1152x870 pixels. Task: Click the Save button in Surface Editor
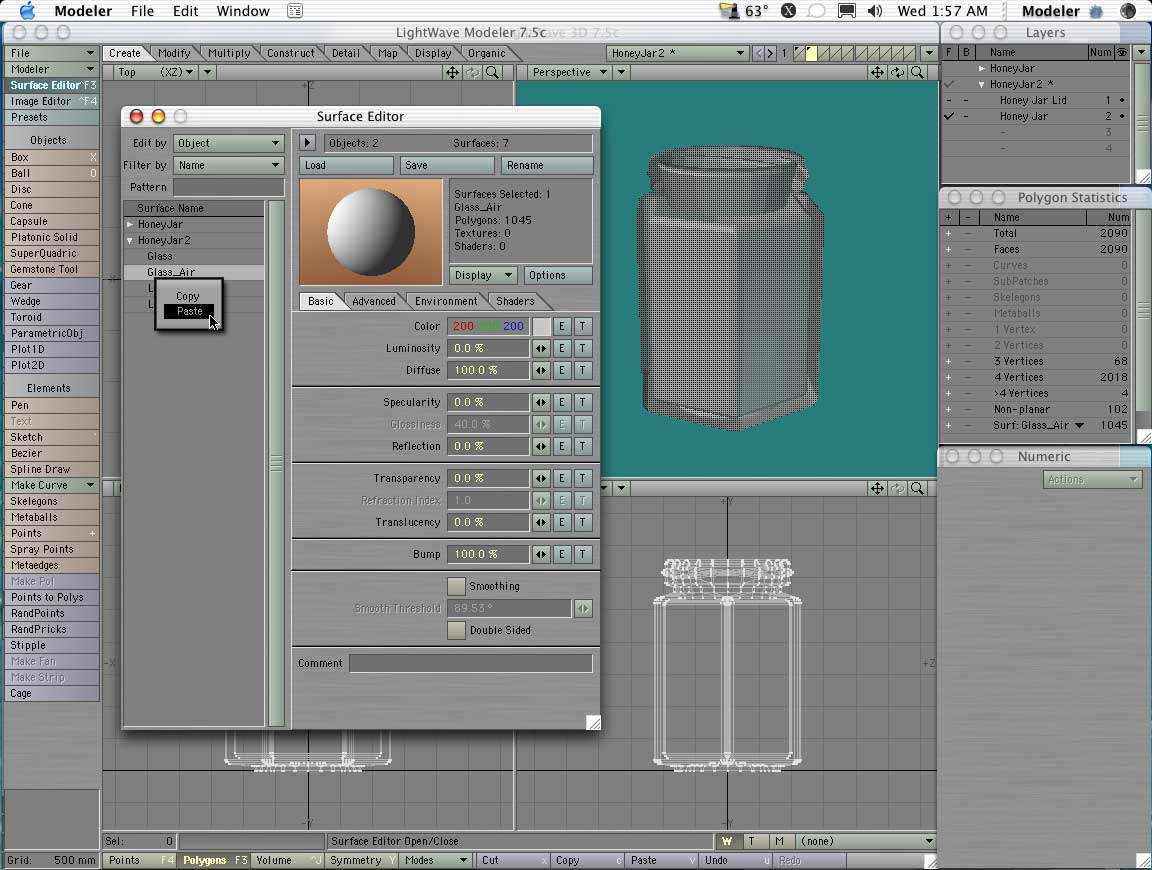tap(447, 165)
